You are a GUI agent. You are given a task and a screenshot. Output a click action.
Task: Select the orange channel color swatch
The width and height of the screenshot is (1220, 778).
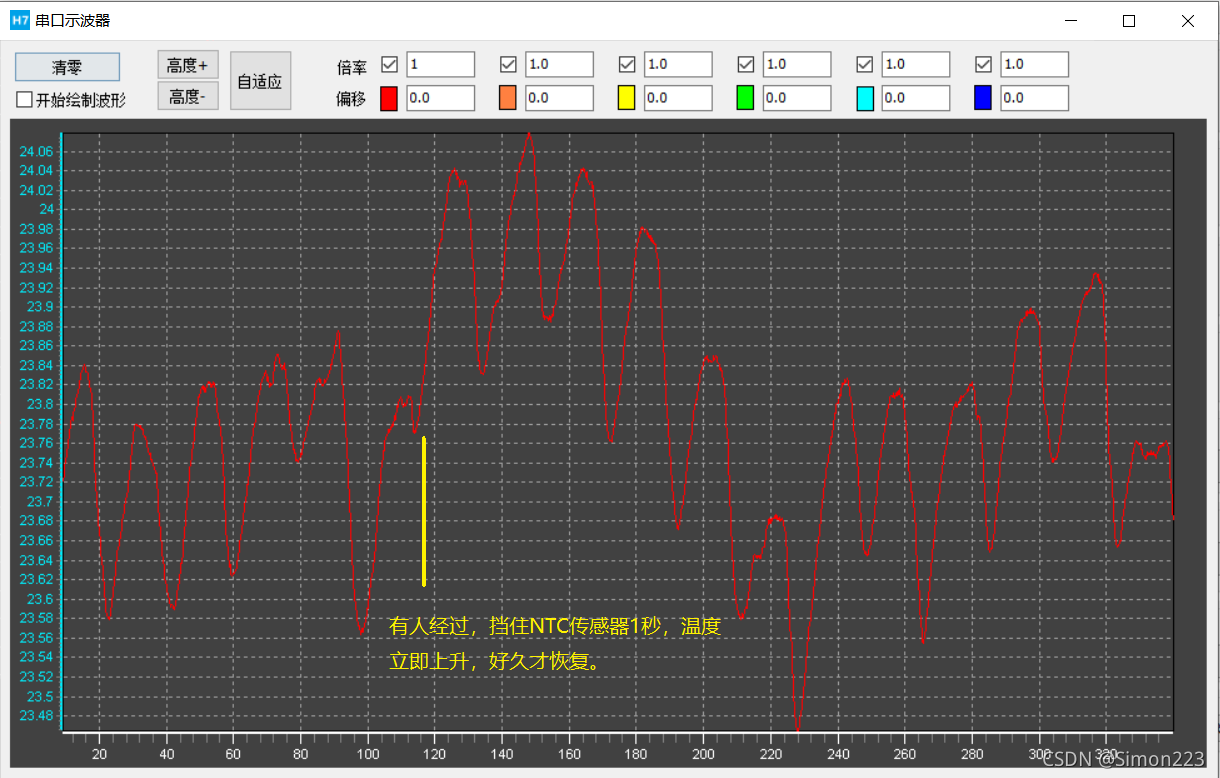pyautogui.click(x=508, y=98)
